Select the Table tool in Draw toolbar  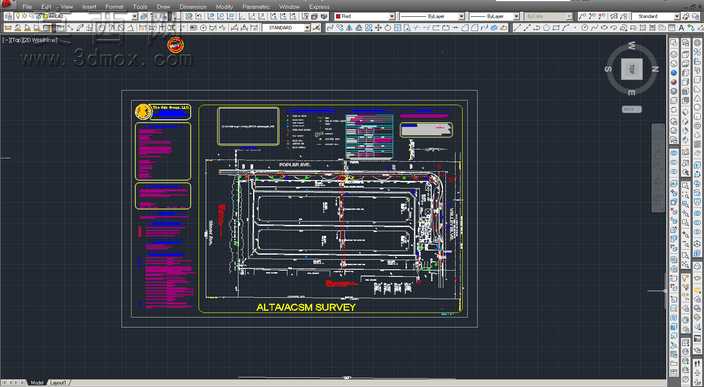pyautogui.click(x=671, y=28)
